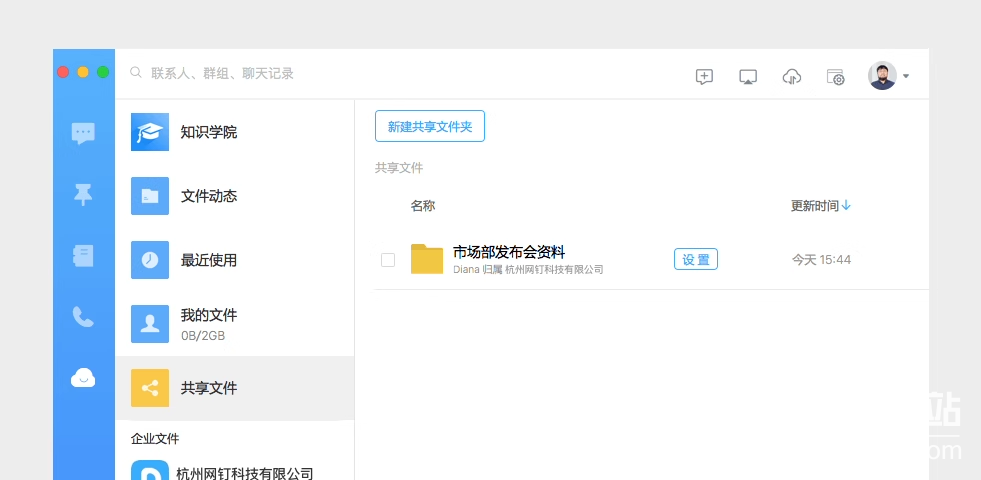Start a new chat with plus bubble icon
This screenshot has height=480, width=981.
point(704,76)
